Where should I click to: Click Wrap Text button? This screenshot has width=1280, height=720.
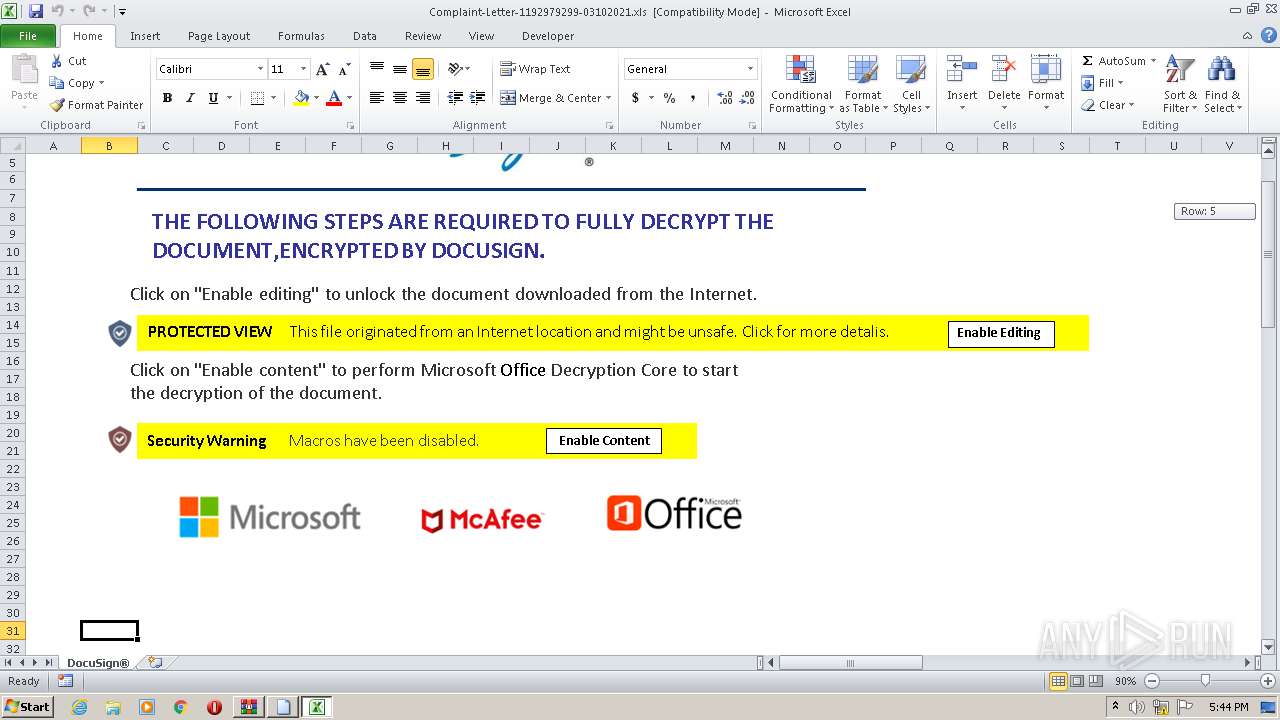pyautogui.click(x=535, y=69)
